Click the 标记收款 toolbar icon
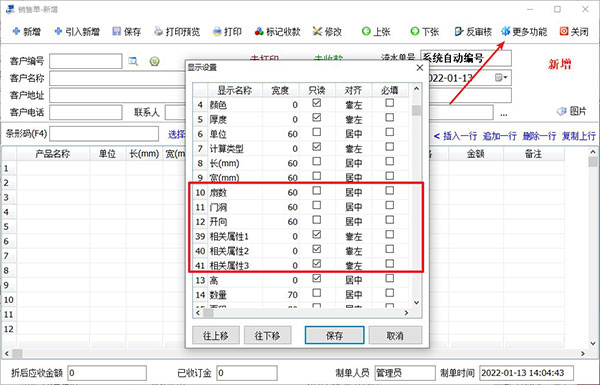The height and width of the screenshot is (385, 600). coord(259,31)
